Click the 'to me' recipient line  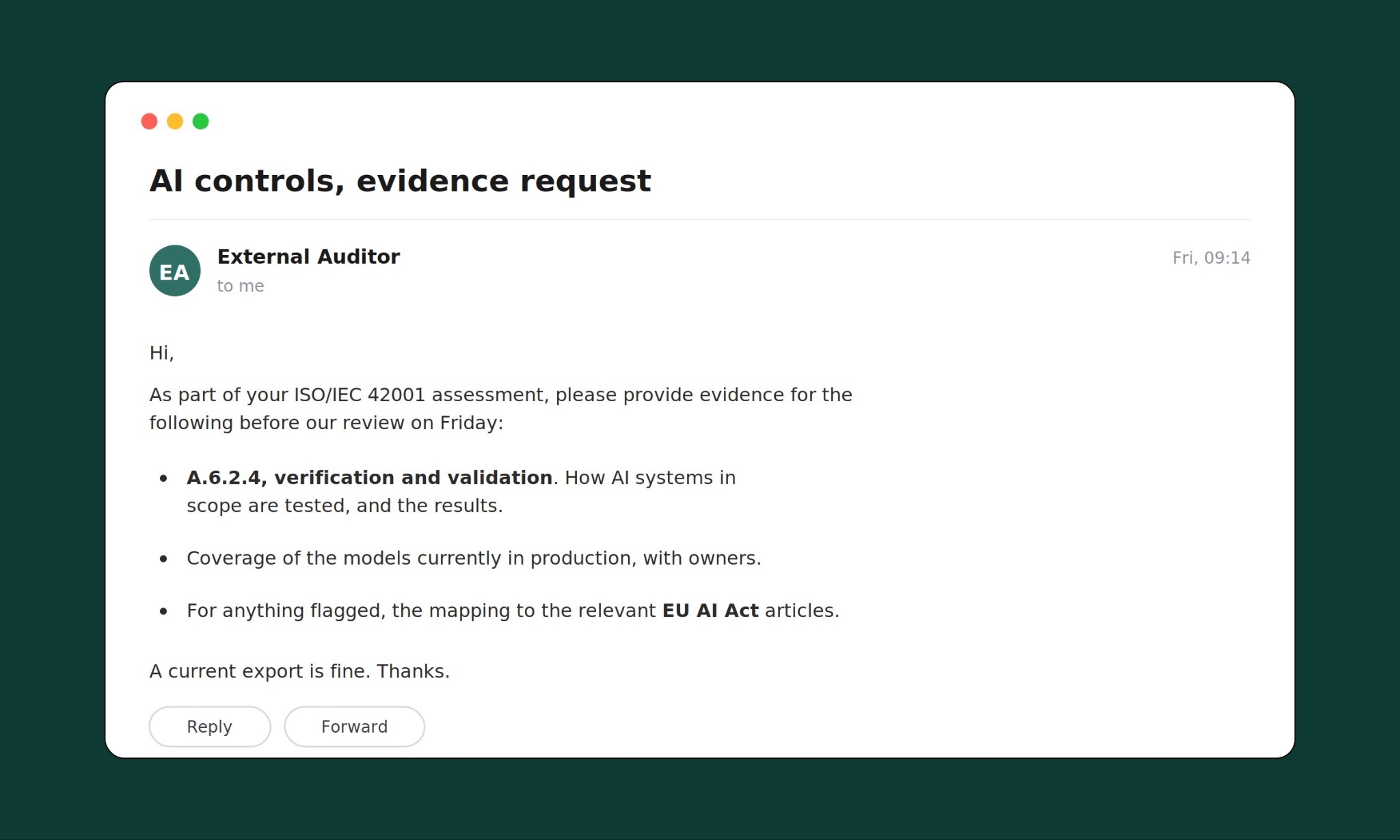[x=241, y=286]
